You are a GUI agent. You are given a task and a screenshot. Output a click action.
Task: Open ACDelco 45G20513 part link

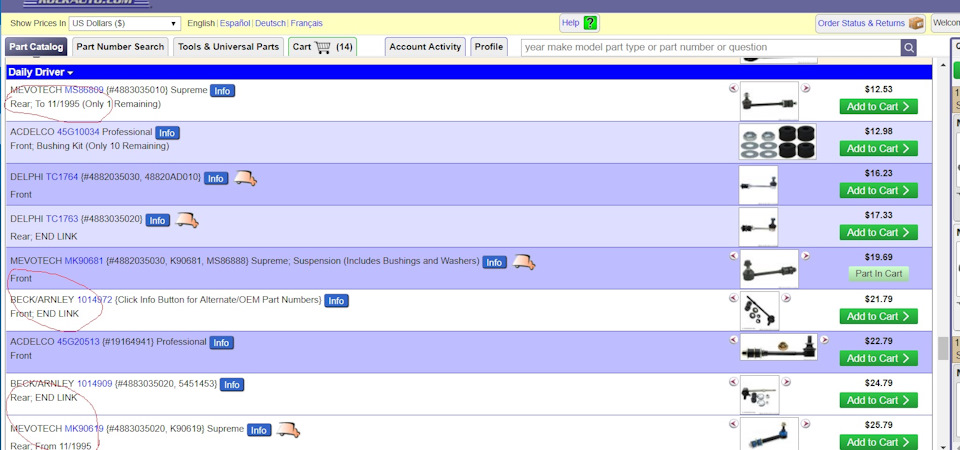point(78,342)
